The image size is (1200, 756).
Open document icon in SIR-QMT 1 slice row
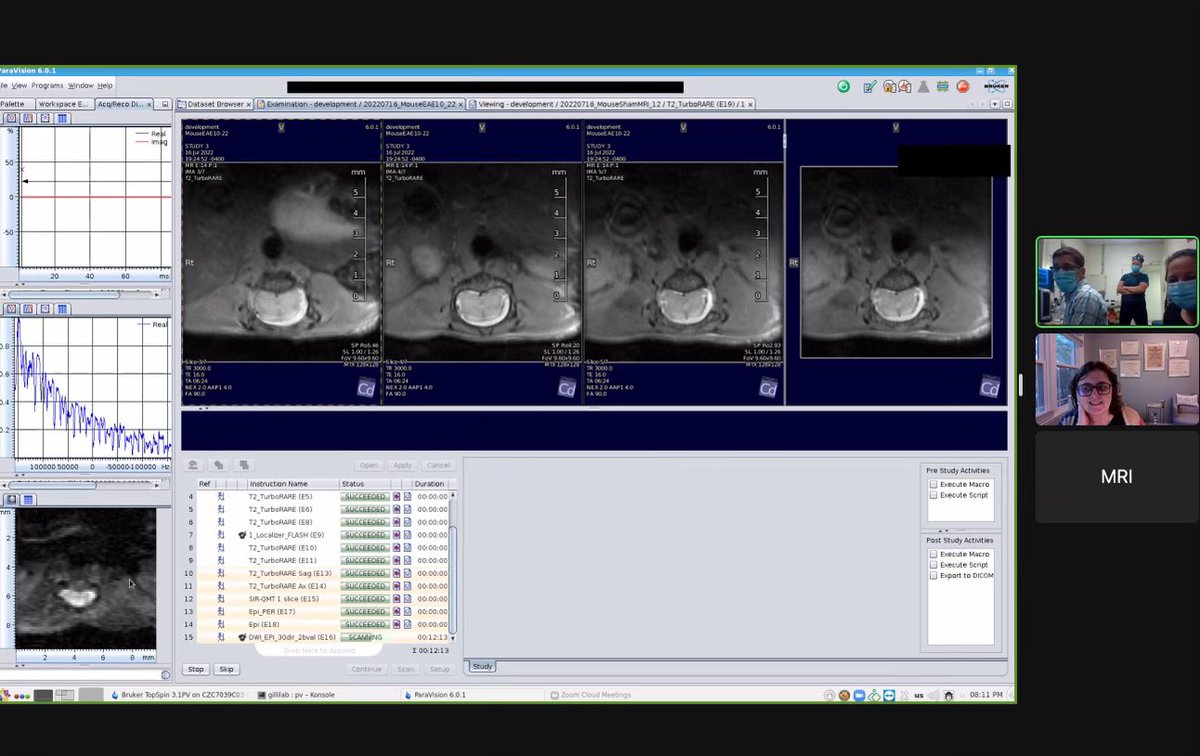coord(408,599)
